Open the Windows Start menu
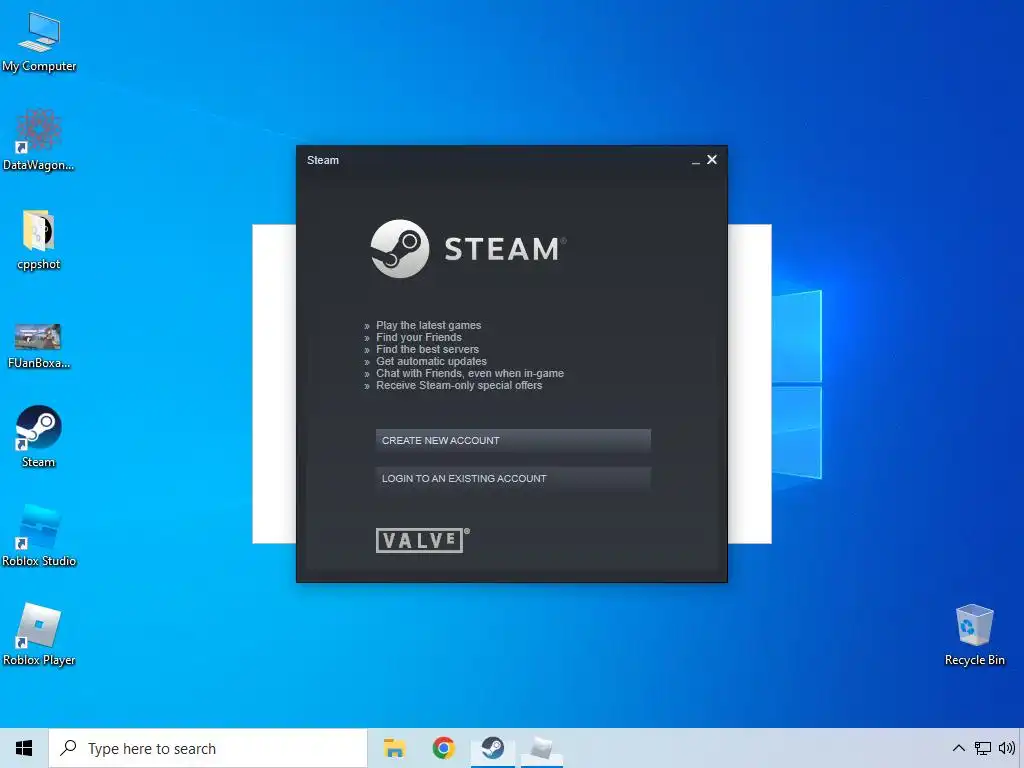 click(x=24, y=748)
